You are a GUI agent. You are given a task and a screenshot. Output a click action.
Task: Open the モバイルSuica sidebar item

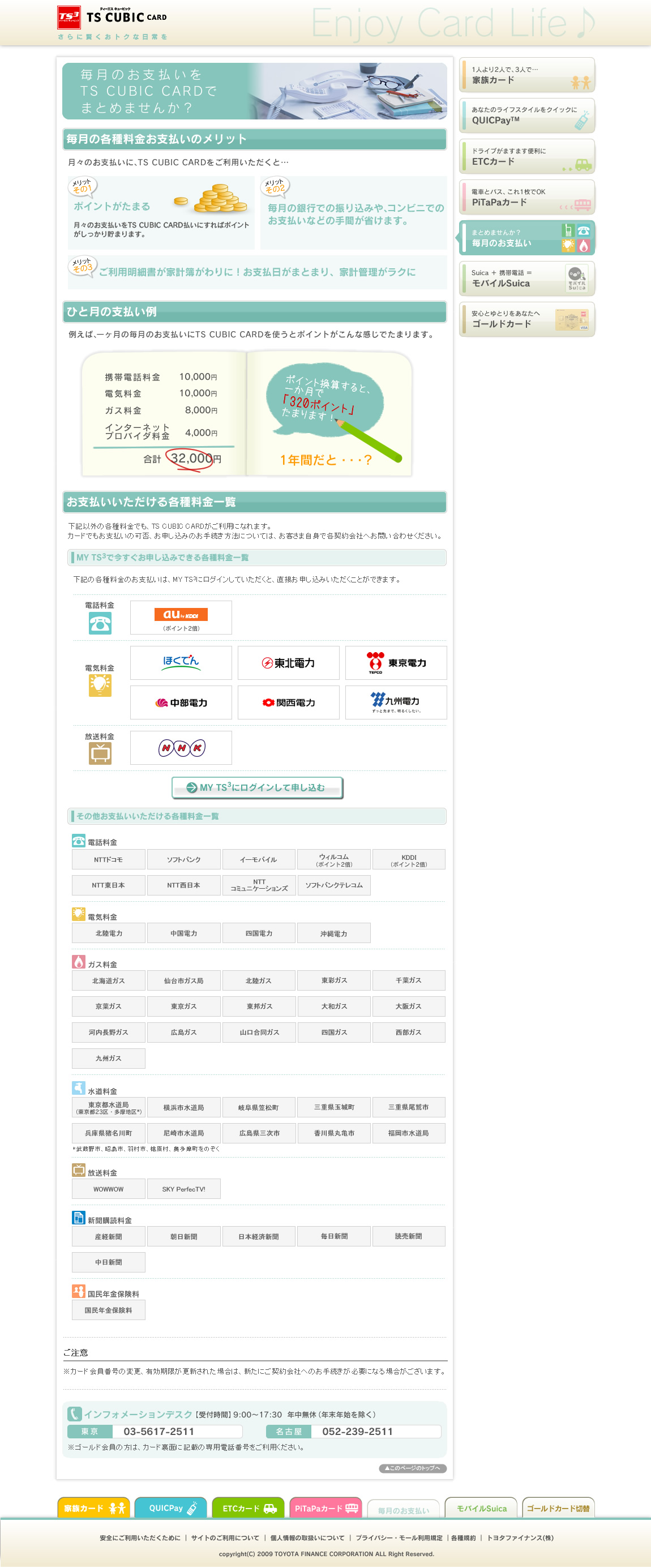pyautogui.click(x=527, y=279)
